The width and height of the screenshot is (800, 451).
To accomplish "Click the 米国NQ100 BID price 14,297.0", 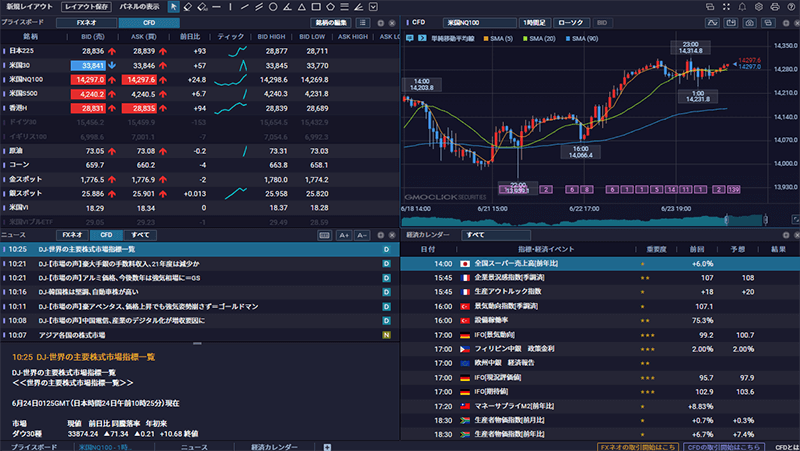I will pos(89,80).
